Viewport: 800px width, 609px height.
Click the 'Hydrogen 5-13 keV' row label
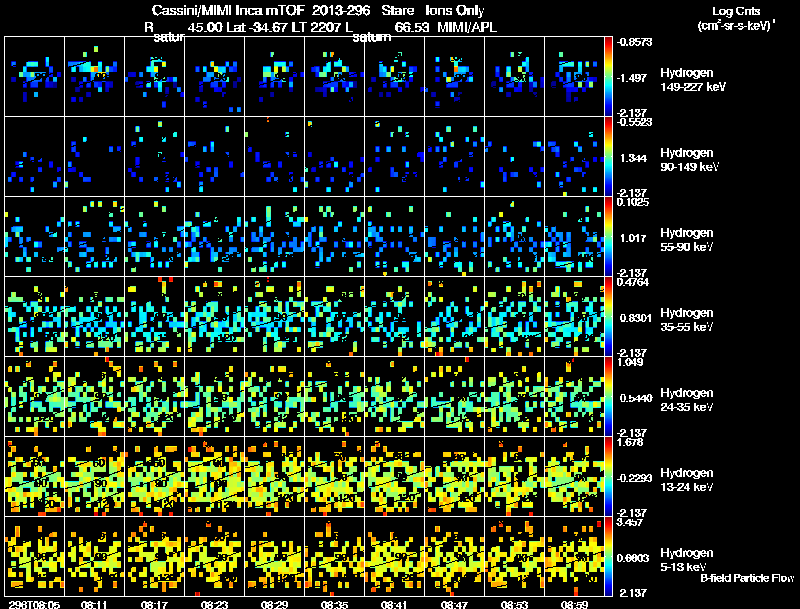pos(687,560)
